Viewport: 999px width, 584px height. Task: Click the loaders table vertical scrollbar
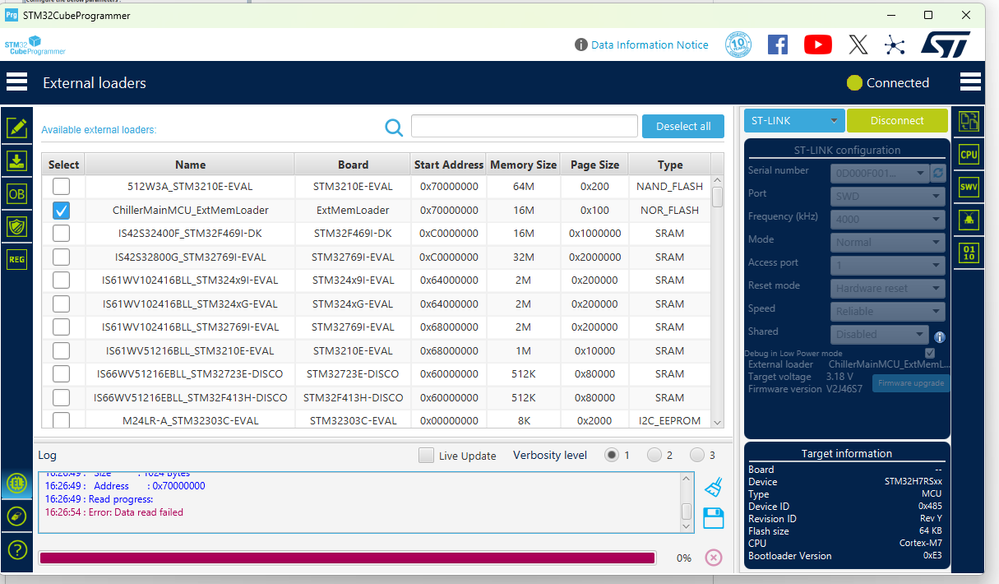pos(717,303)
